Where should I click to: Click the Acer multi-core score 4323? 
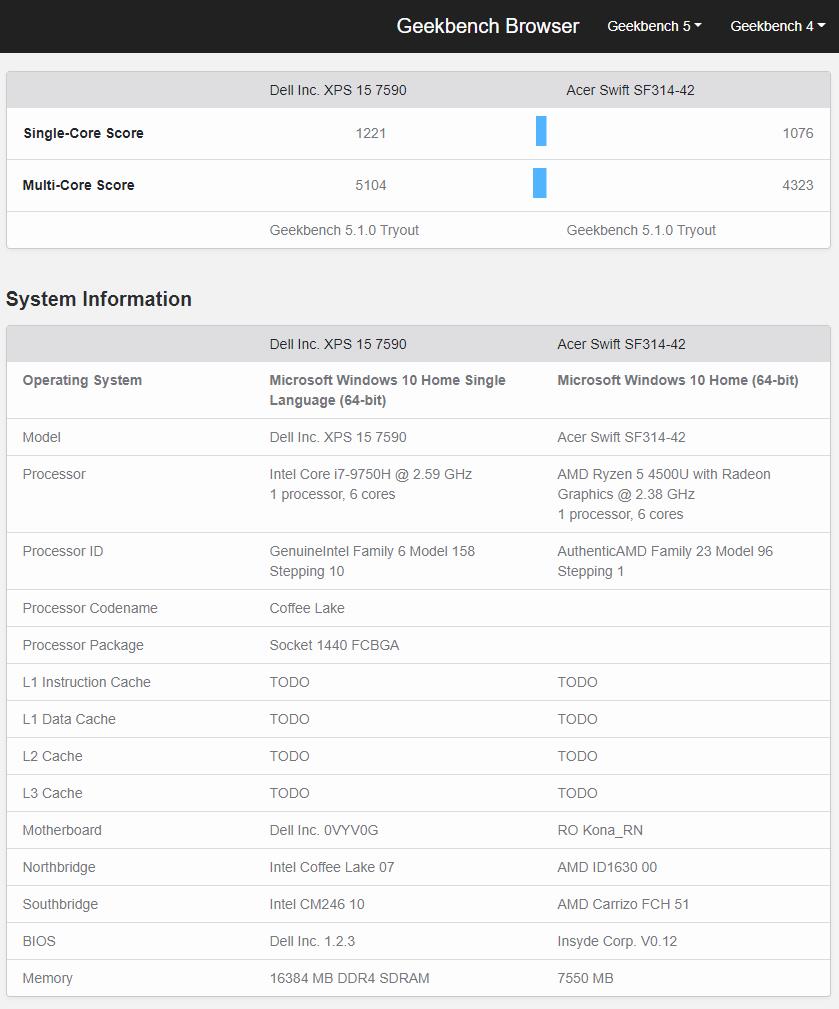click(798, 185)
